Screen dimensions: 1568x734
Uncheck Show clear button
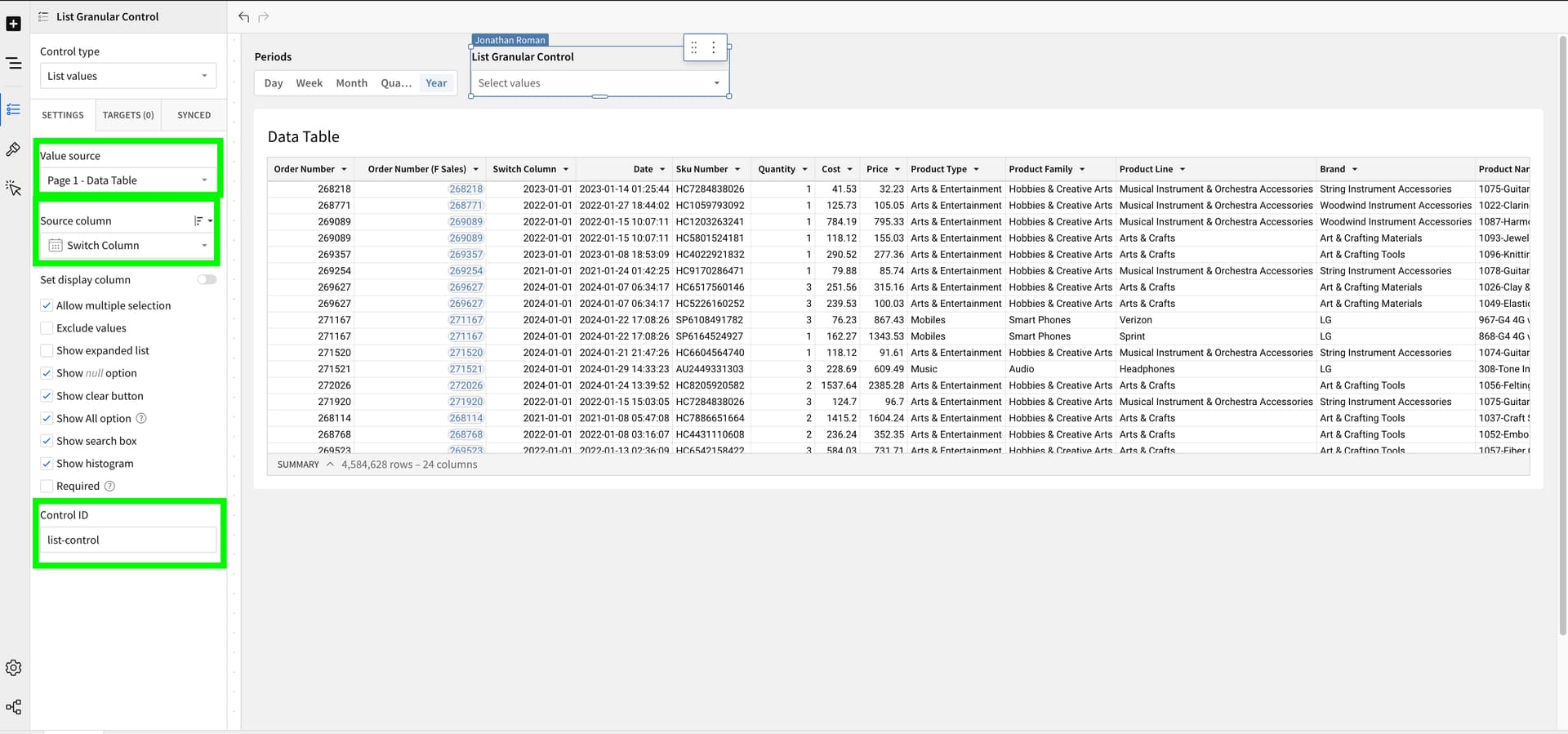[47, 396]
